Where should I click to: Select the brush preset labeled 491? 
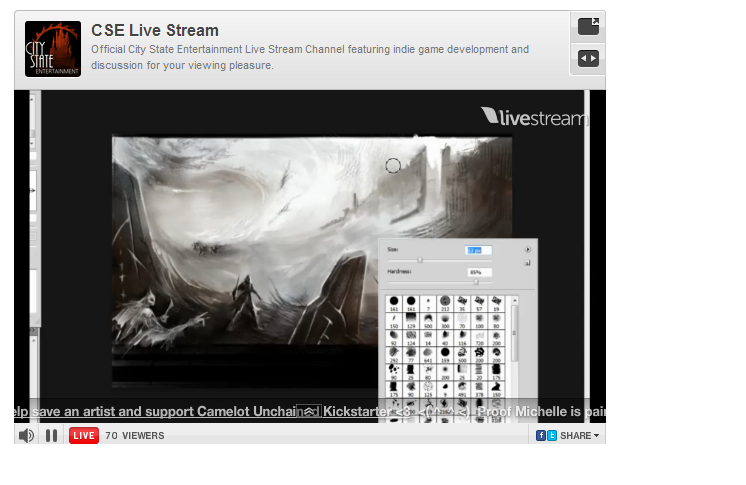pyautogui.click(x=462, y=389)
